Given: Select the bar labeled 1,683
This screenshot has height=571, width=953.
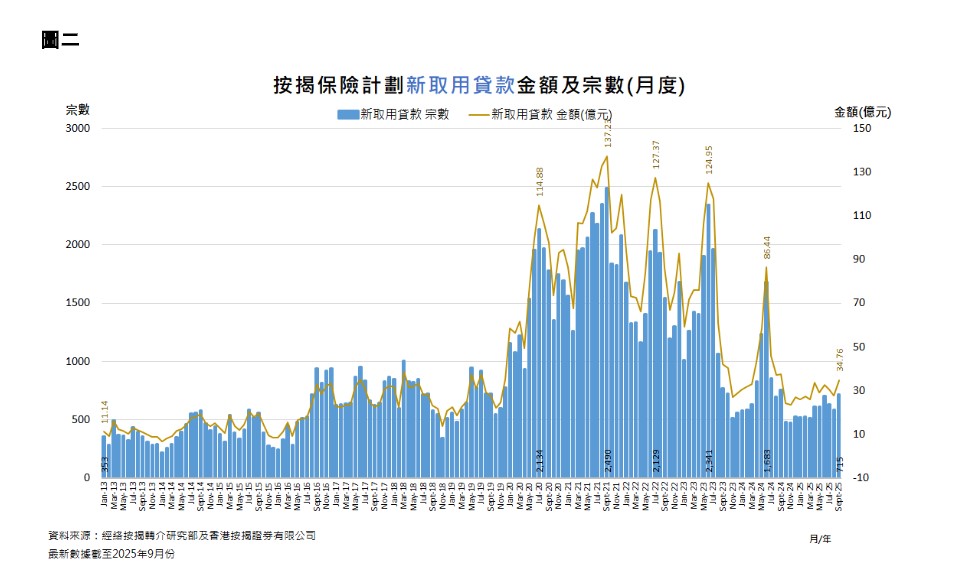Looking at the screenshot, I should [x=767, y=380].
